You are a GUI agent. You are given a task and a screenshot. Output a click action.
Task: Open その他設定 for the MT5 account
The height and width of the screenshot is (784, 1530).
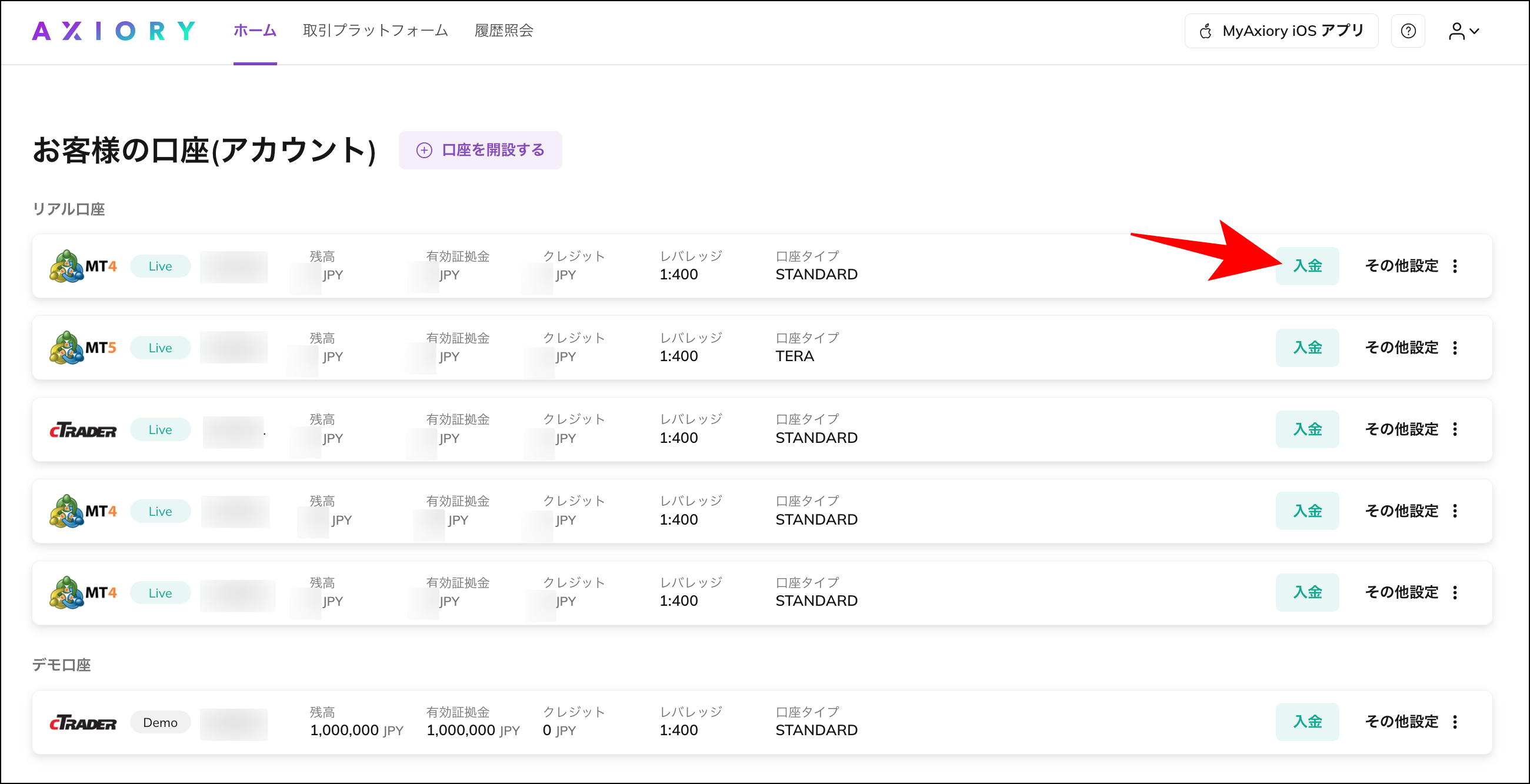[1401, 348]
